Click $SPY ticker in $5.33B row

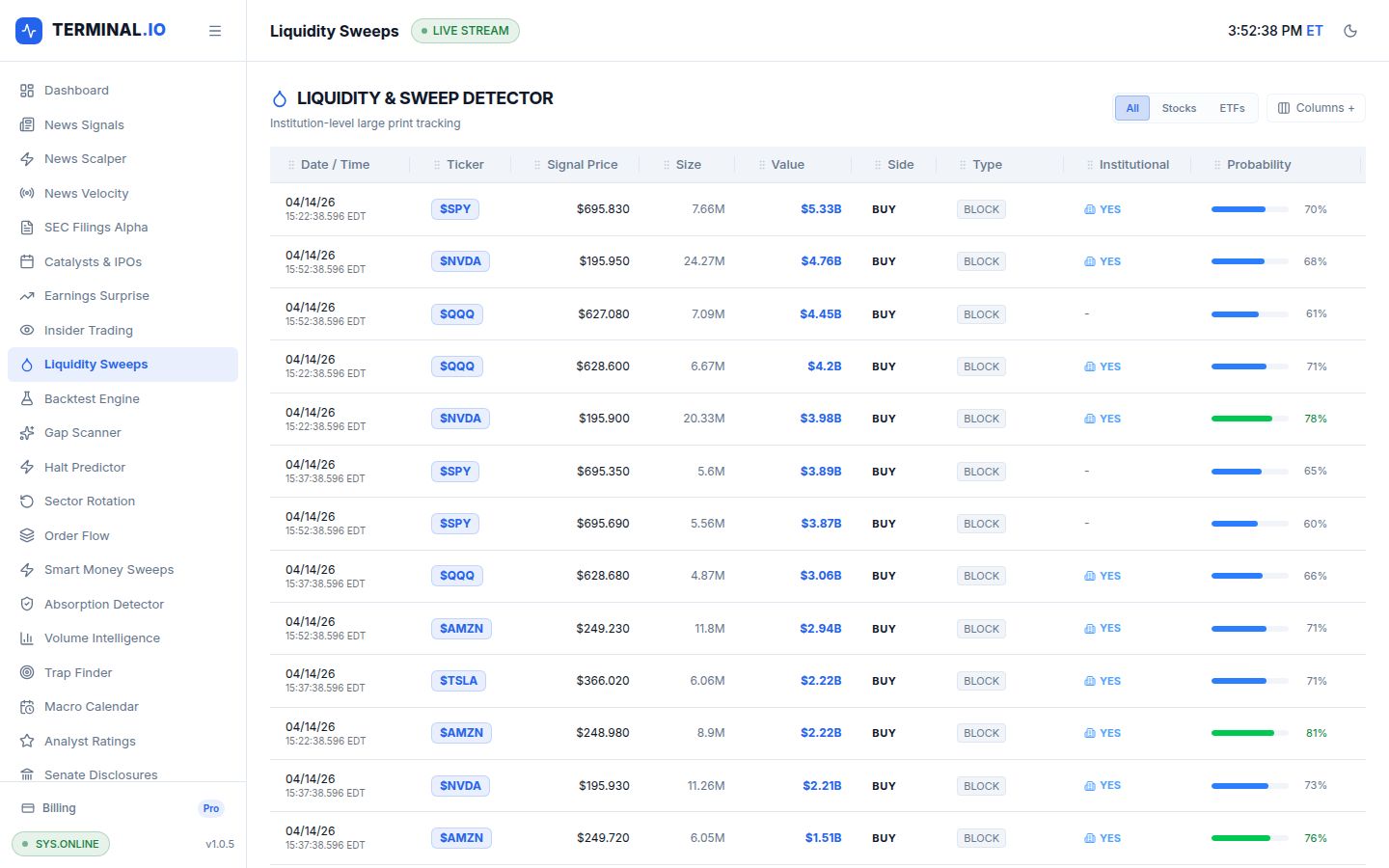455,209
